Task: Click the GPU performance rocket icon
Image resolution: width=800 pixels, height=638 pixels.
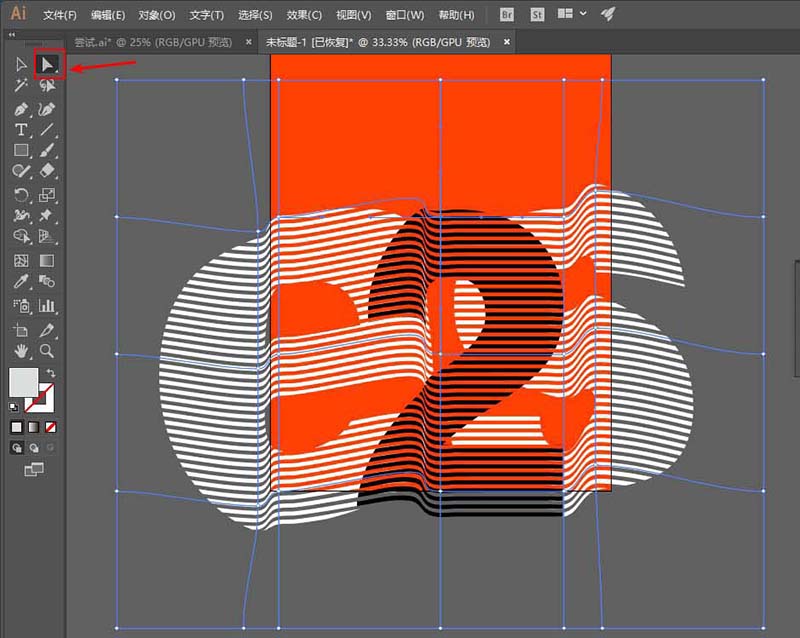Action: pyautogui.click(x=607, y=14)
